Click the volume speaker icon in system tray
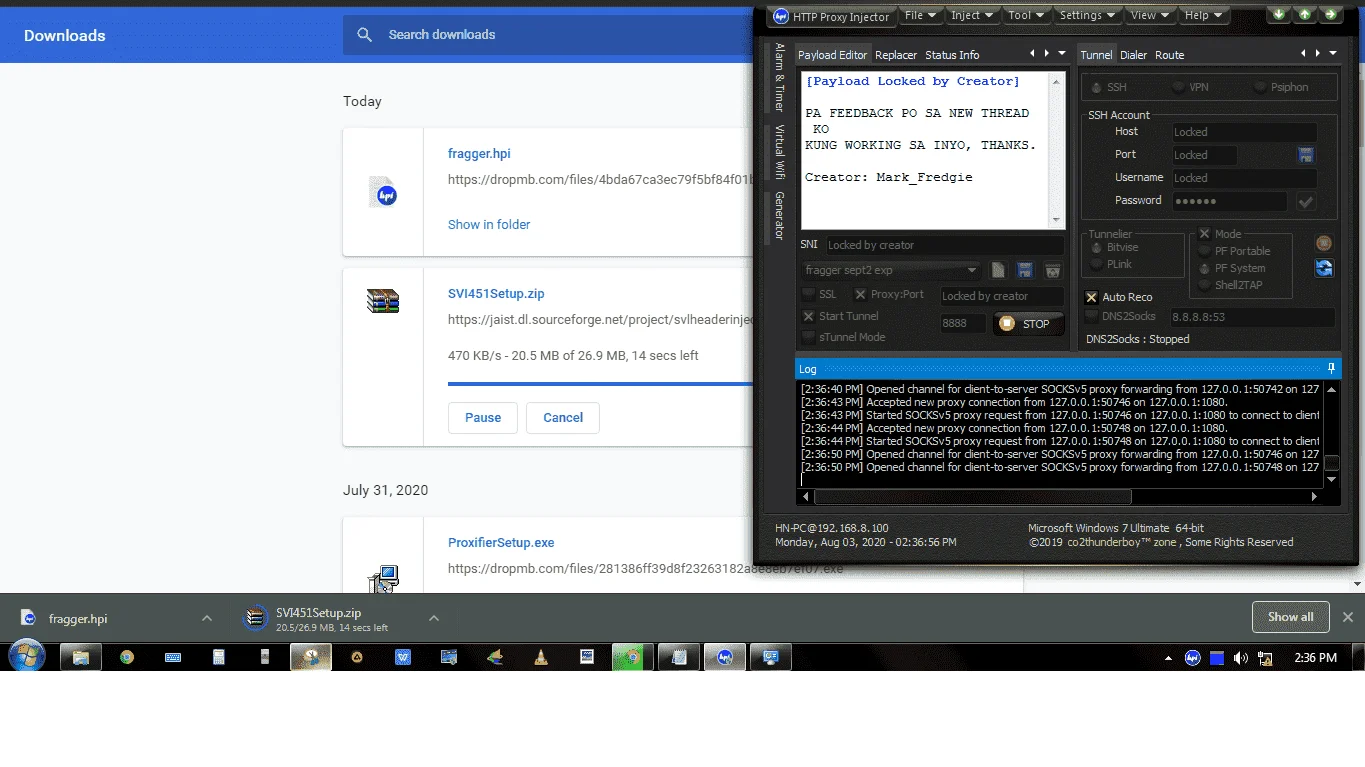1365x767 pixels. 1241,658
